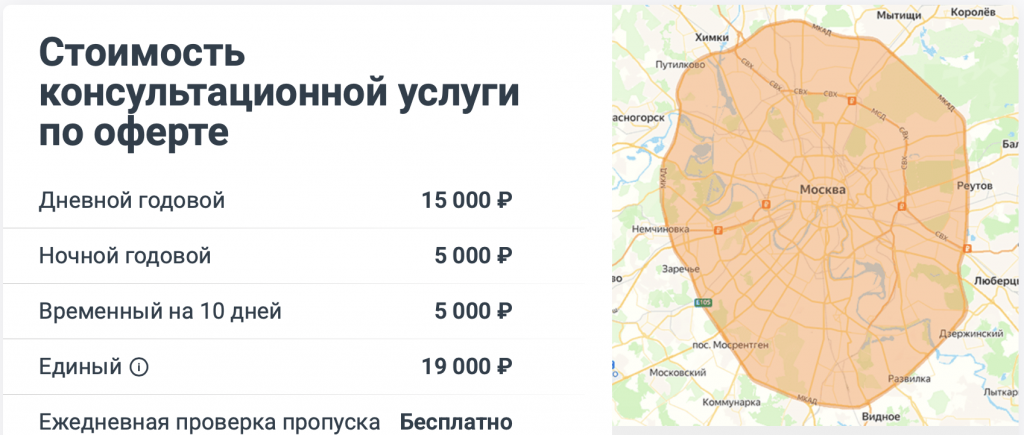Click the Москва city label on the map
This screenshot has height=435, width=1024.
point(824,190)
